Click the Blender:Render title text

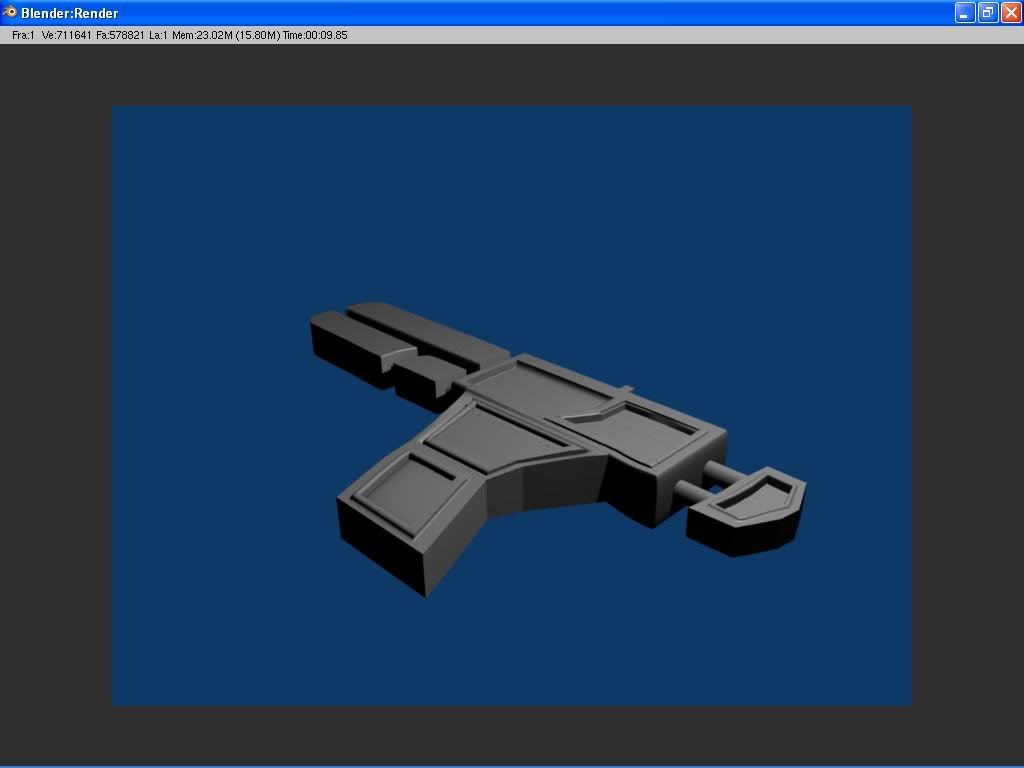click(69, 13)
